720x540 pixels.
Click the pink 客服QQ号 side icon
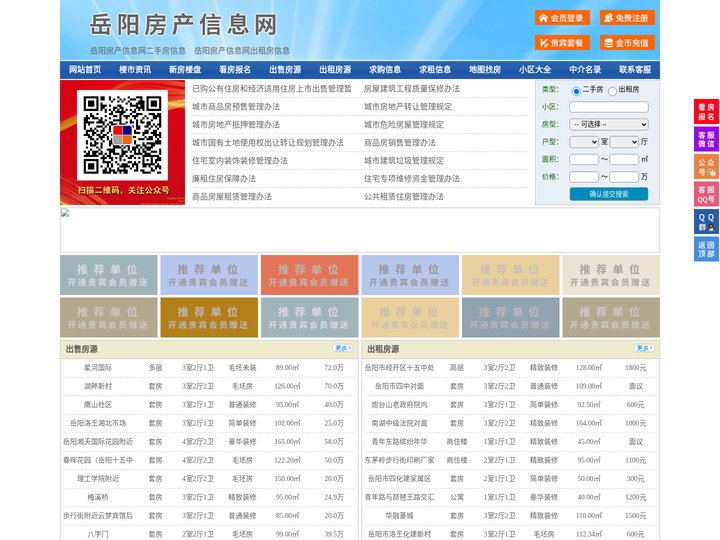(706, 194)
